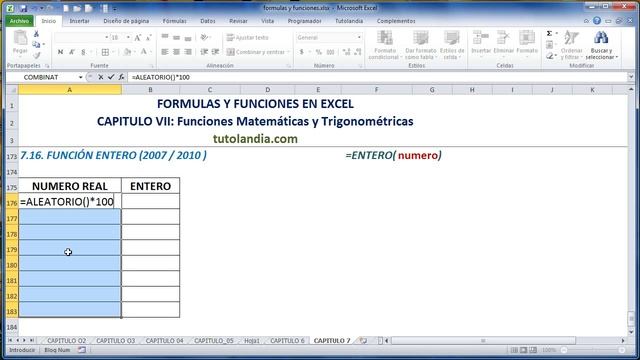Click the Eliminar cells button
Viewport: 640px width, 360px height.
pyautogui.click(x=503, y=44)
